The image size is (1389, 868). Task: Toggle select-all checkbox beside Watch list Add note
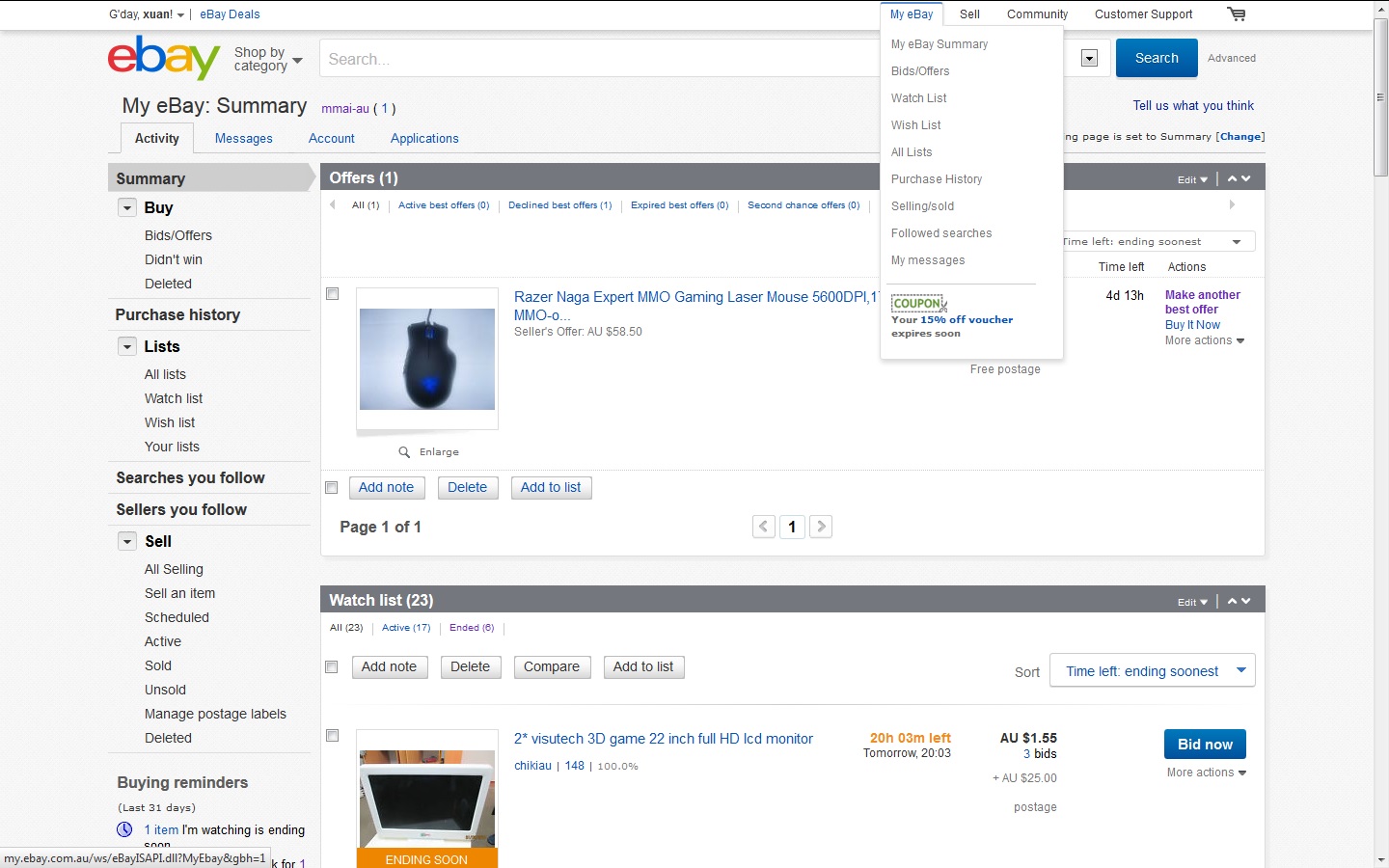coord(332,667)
